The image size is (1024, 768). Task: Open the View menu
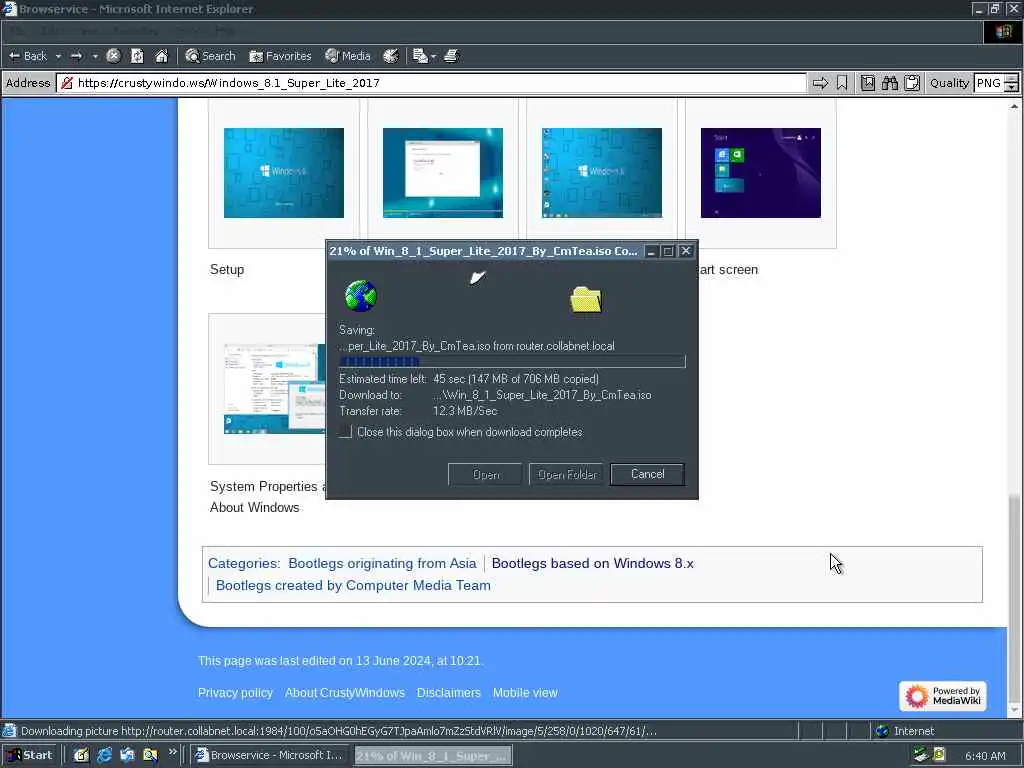pos(88,31)
